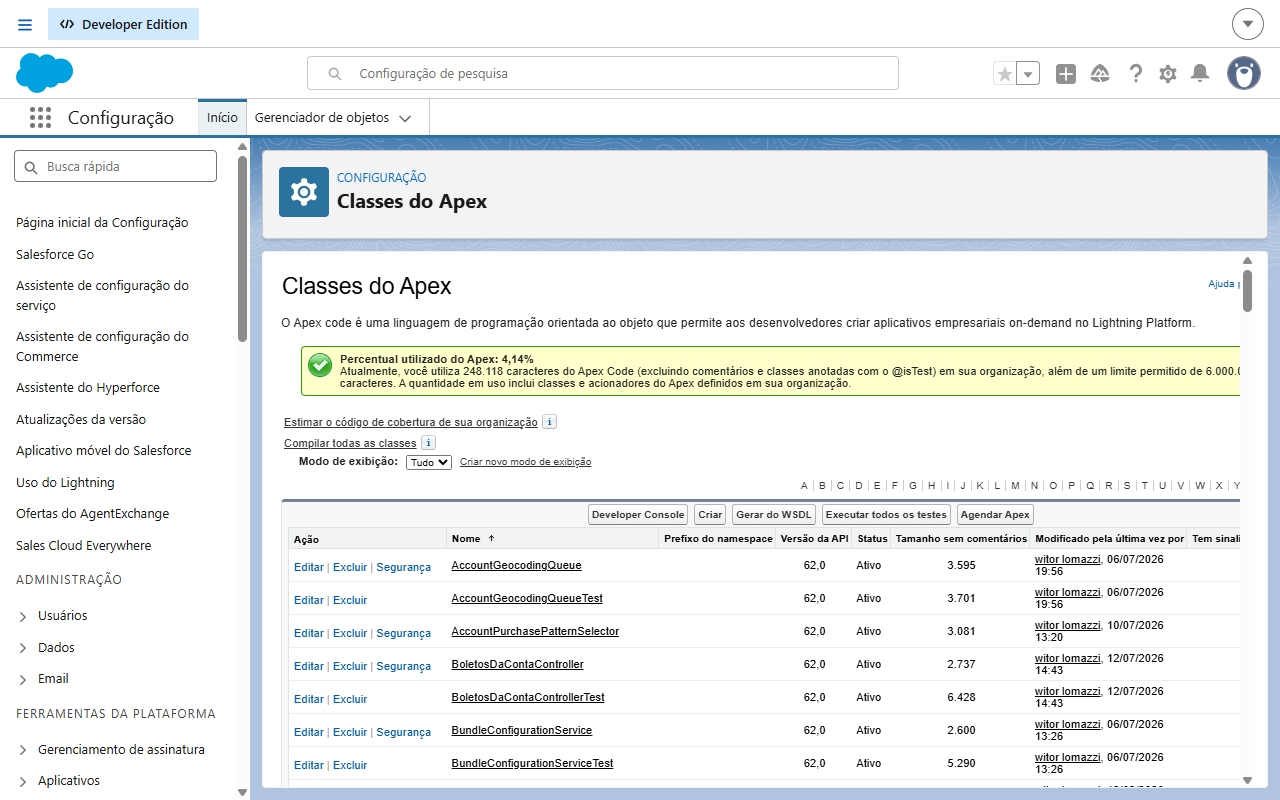This screenshot has height=800, width=1280.
Task: Click the Developer Edition badge
Action: coord(124,24)
